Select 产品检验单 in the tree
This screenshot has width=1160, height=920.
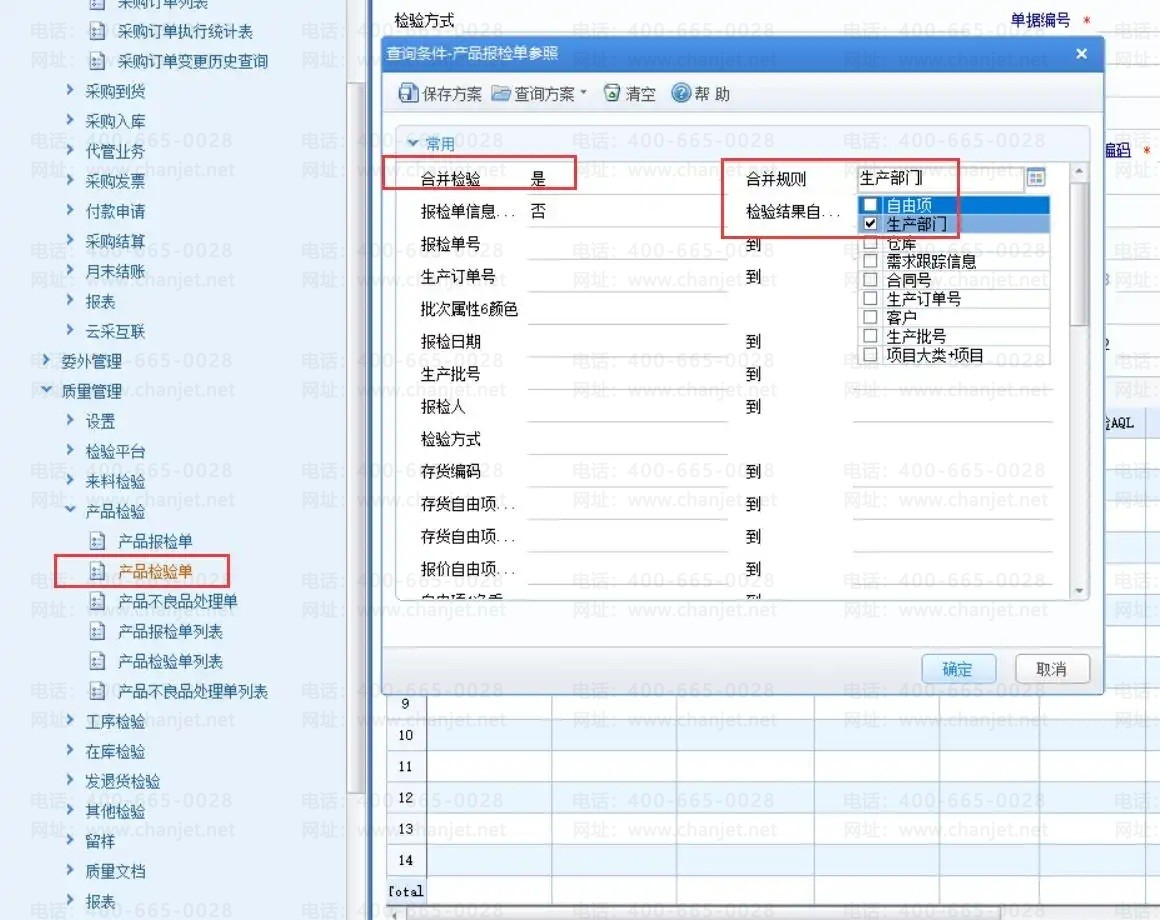(x=155, y=572)
